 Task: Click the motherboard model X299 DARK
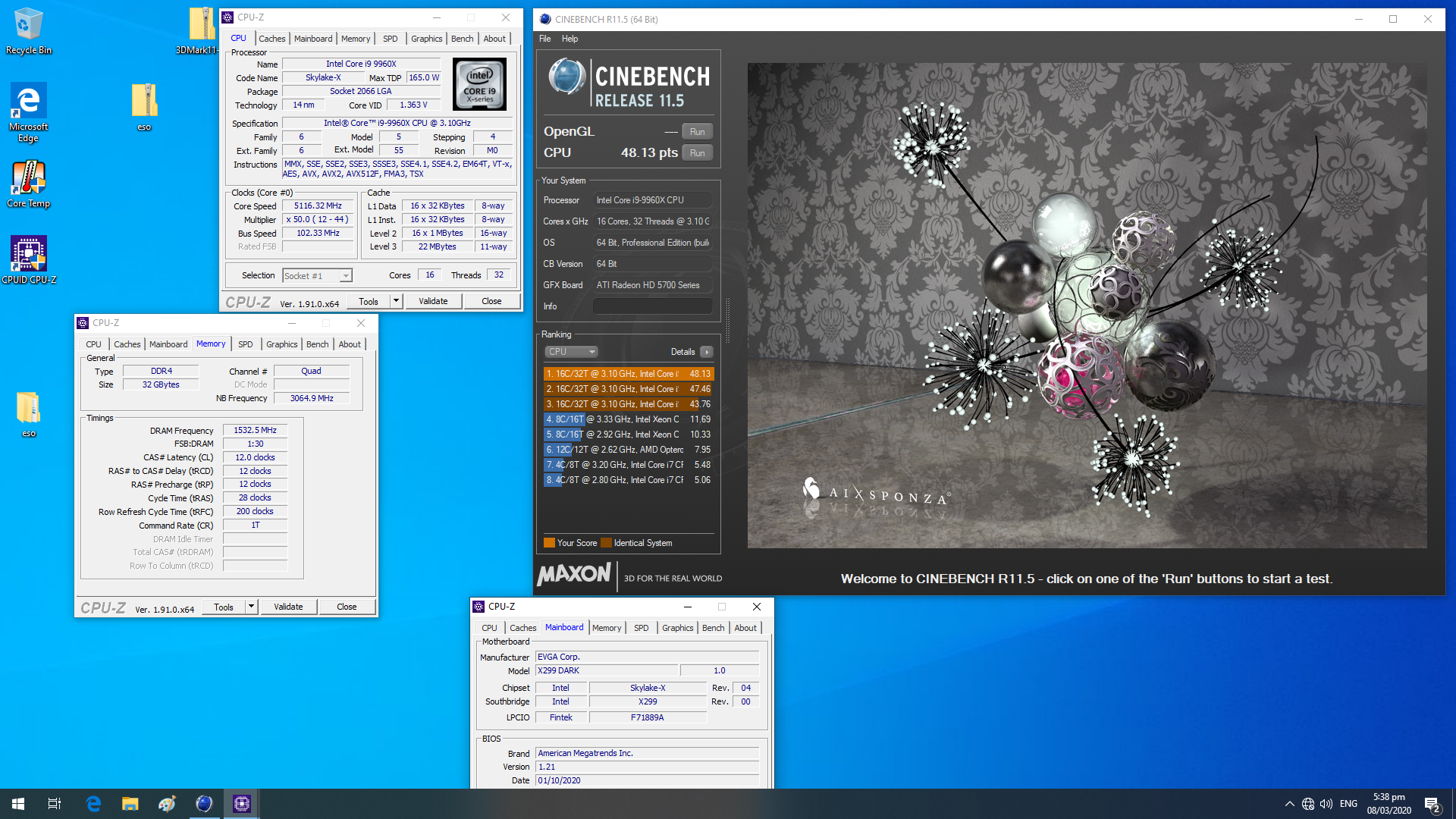606,670
